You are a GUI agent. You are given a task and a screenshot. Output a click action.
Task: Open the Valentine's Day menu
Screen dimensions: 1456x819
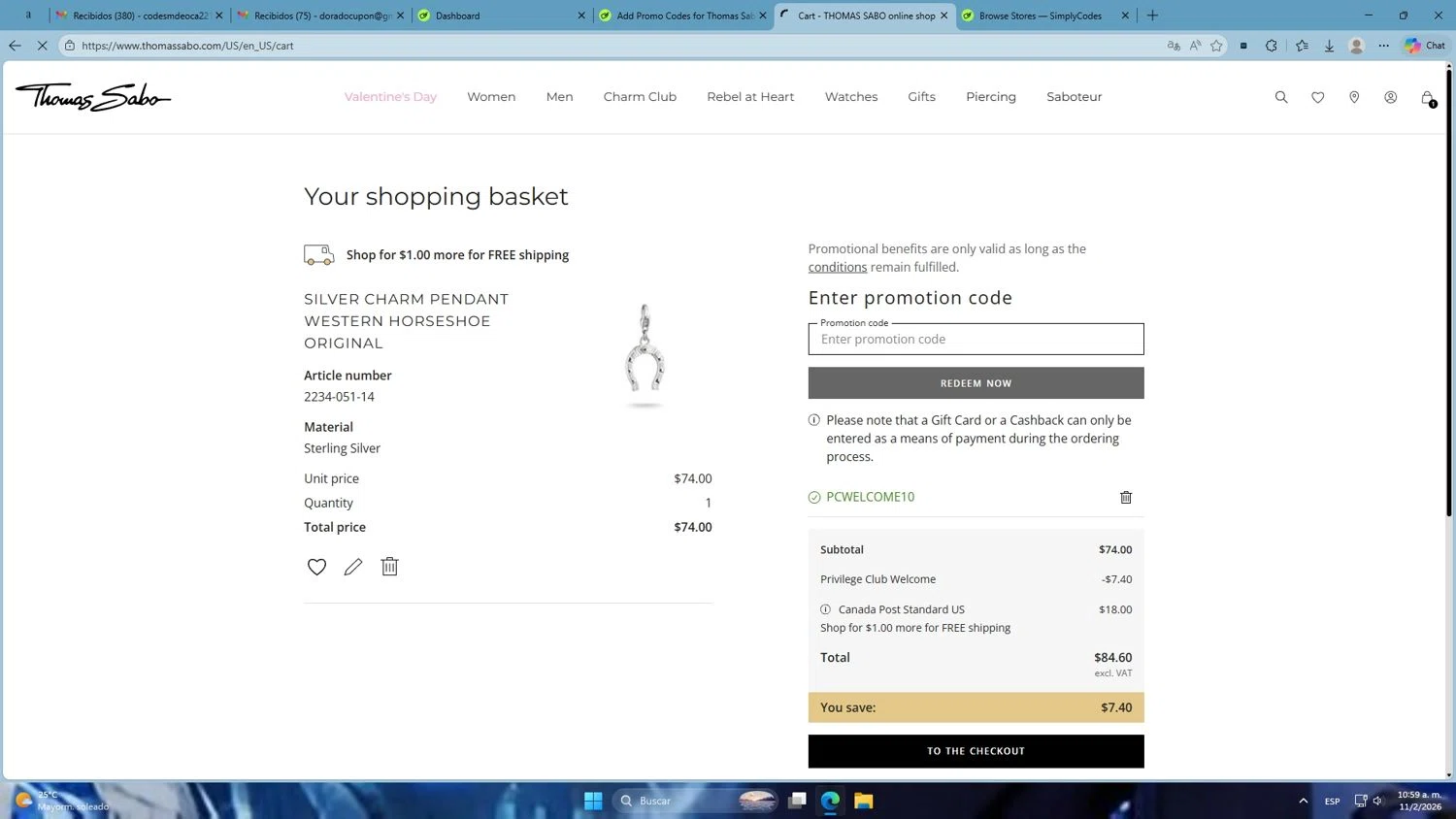[390, 97]
